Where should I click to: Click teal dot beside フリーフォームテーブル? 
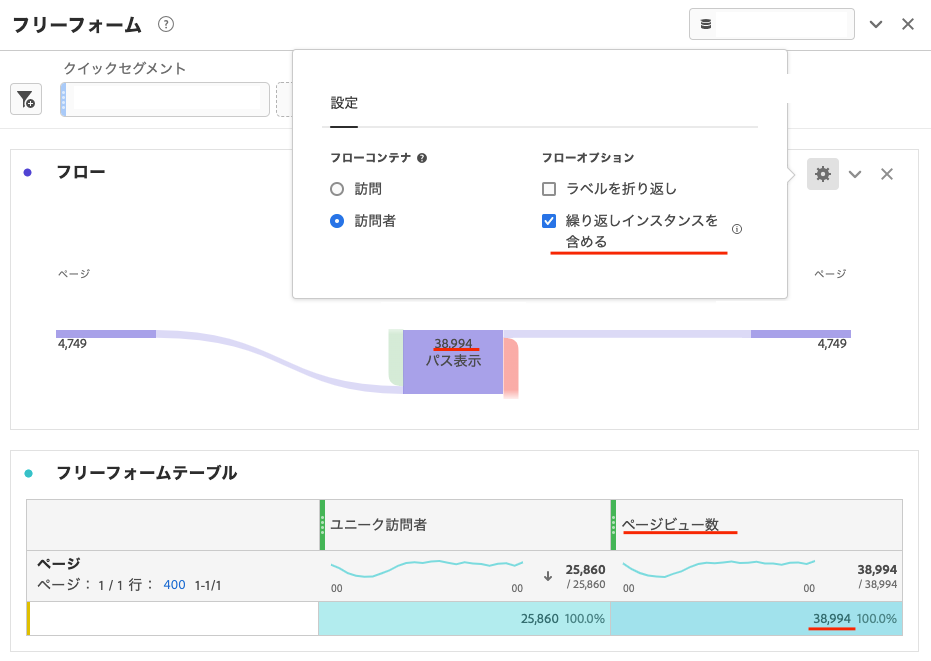tap(28, 473)
